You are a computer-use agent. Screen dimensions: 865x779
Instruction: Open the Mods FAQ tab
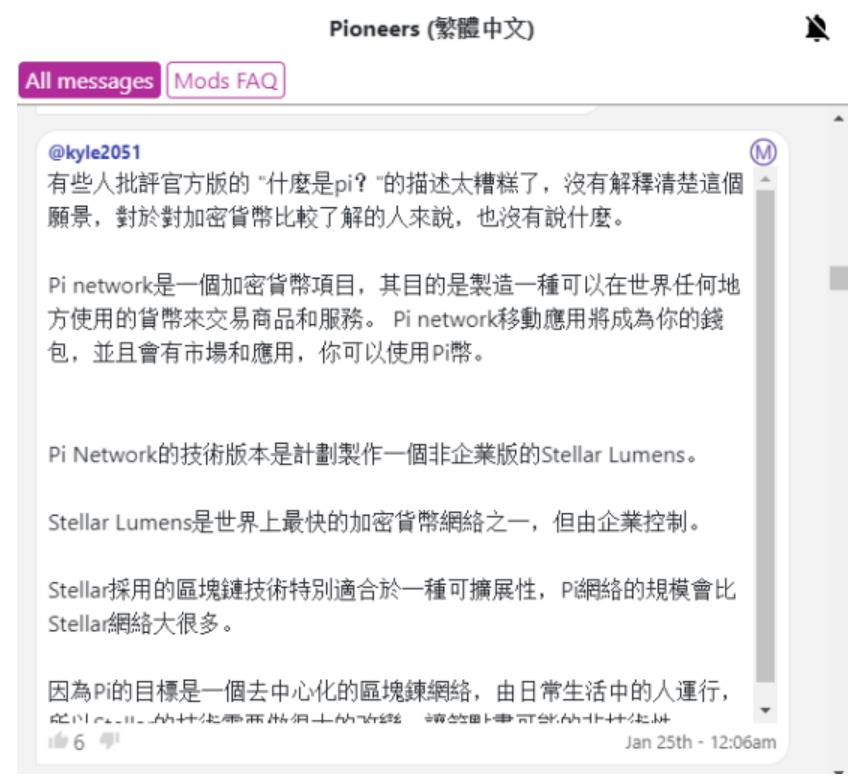(226, 81)
